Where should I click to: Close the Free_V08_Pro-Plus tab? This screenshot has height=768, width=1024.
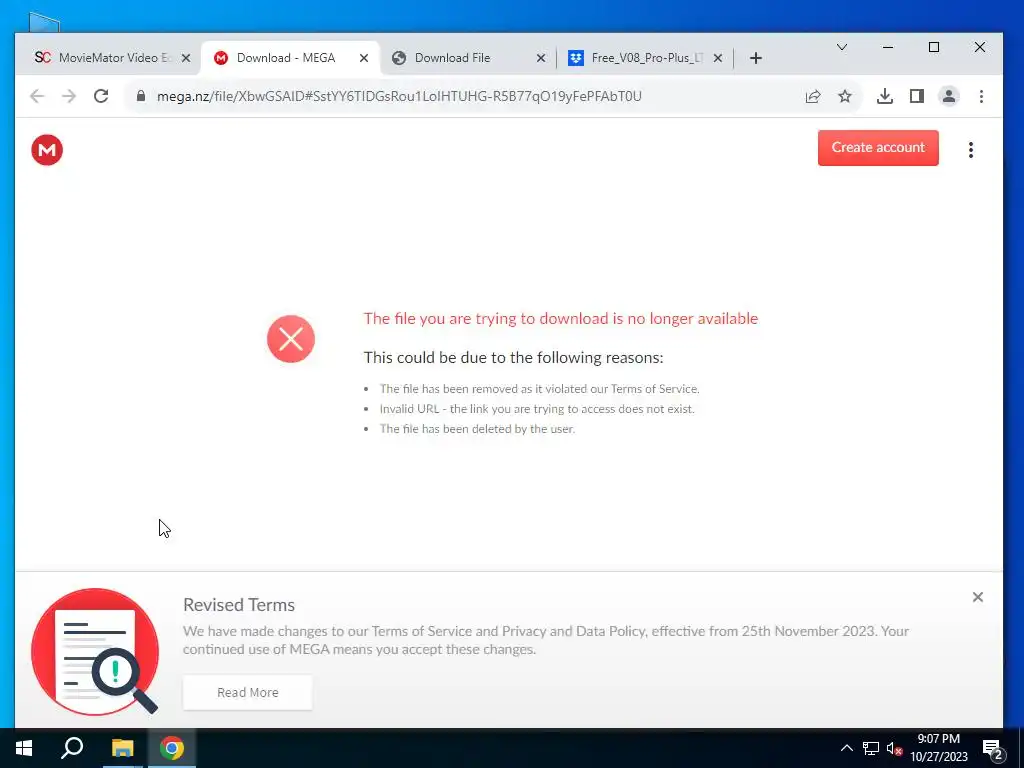point(718,58)
